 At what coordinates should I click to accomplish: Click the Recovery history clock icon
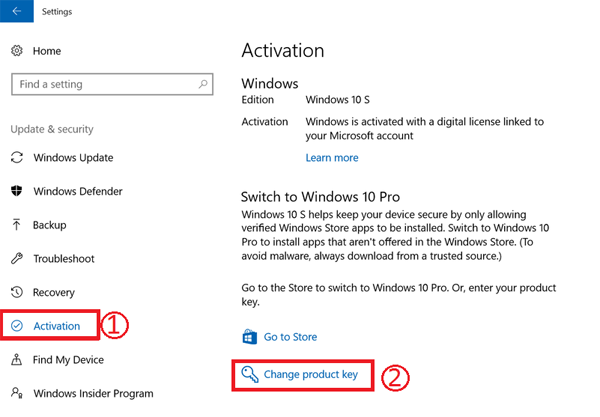[x=17, y=292]
